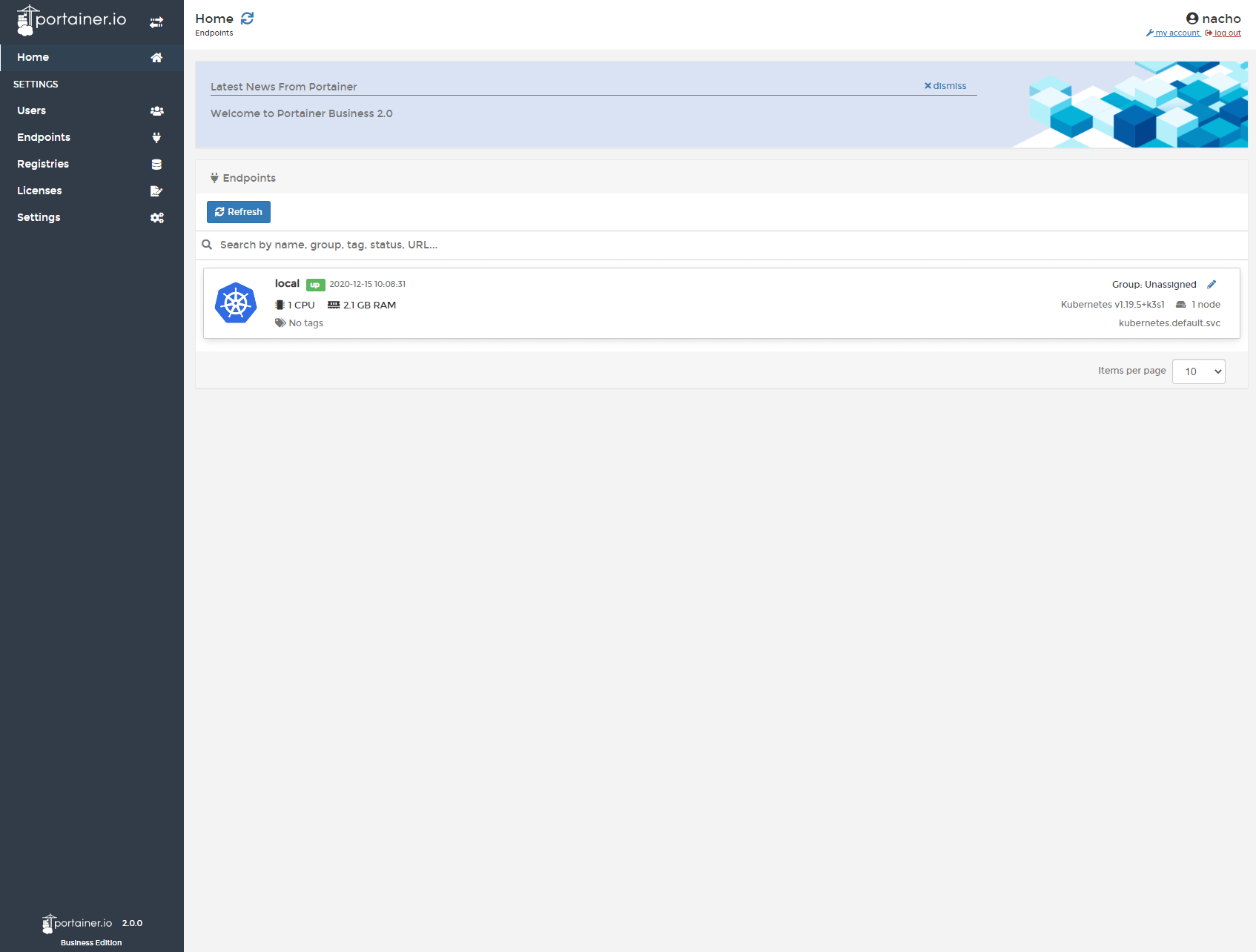Screen dimensions: 1256x952
Task: Open Settings in the sidebar
Action: click(92, 217)
